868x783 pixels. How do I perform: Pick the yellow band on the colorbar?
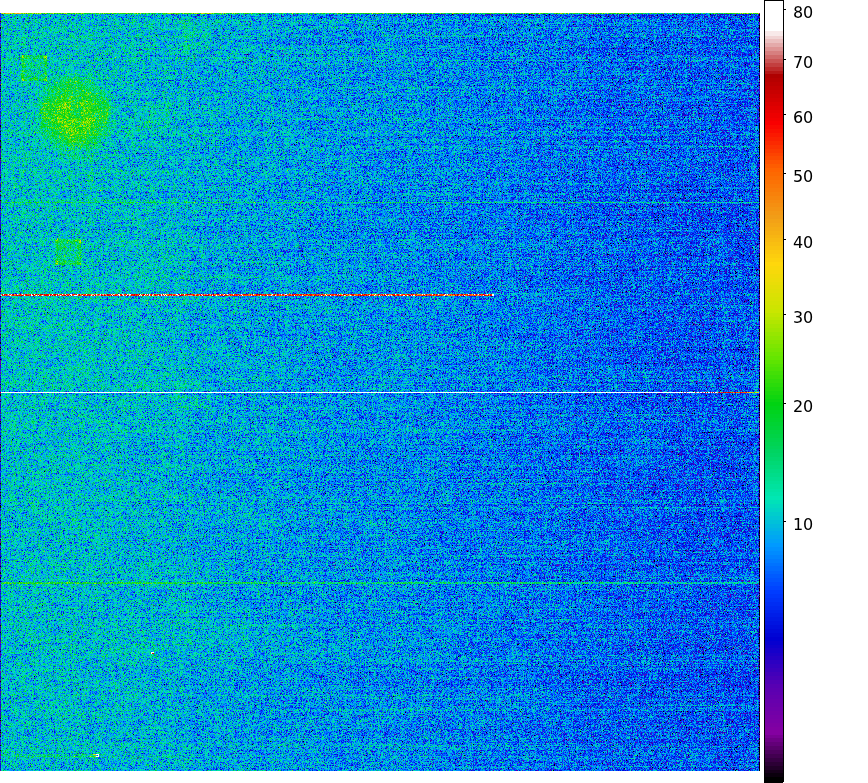click(773, 262)
